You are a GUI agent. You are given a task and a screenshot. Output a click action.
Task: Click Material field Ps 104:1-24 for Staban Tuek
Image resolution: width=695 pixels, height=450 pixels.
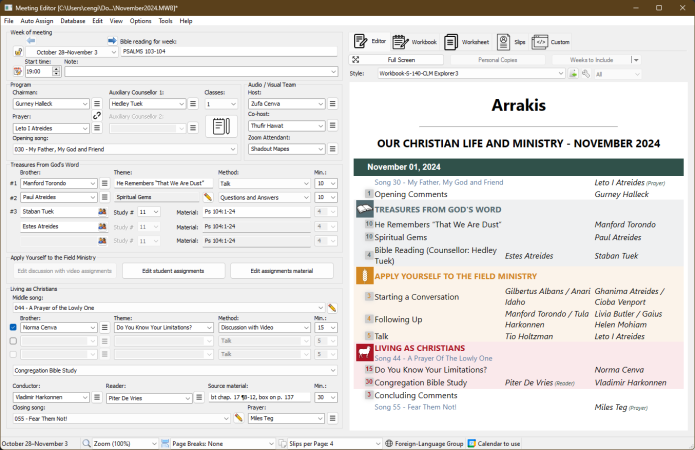(x=256, y=212)
